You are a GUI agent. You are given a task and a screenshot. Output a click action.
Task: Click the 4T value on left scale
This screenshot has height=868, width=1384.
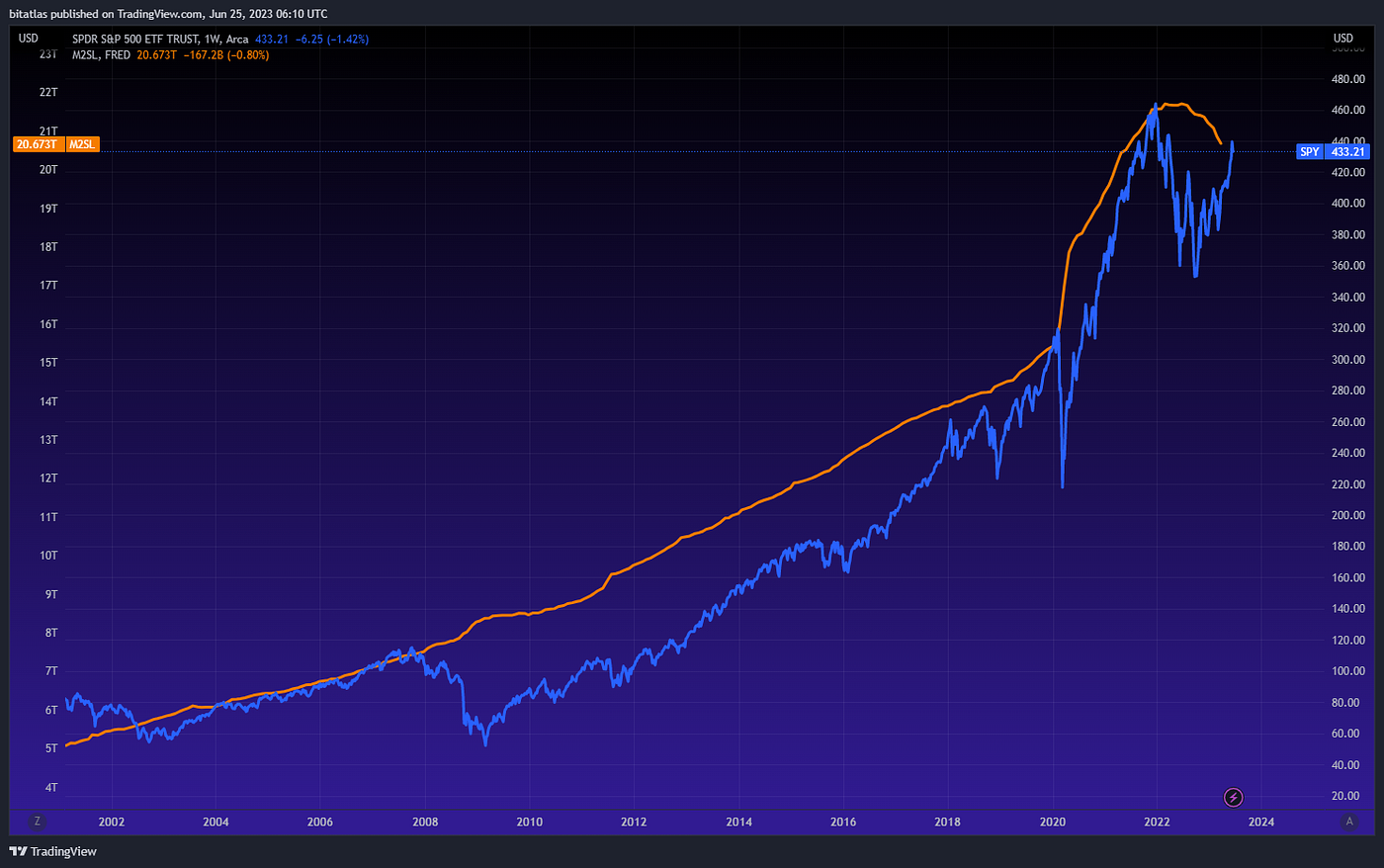[x=51, y=788]
